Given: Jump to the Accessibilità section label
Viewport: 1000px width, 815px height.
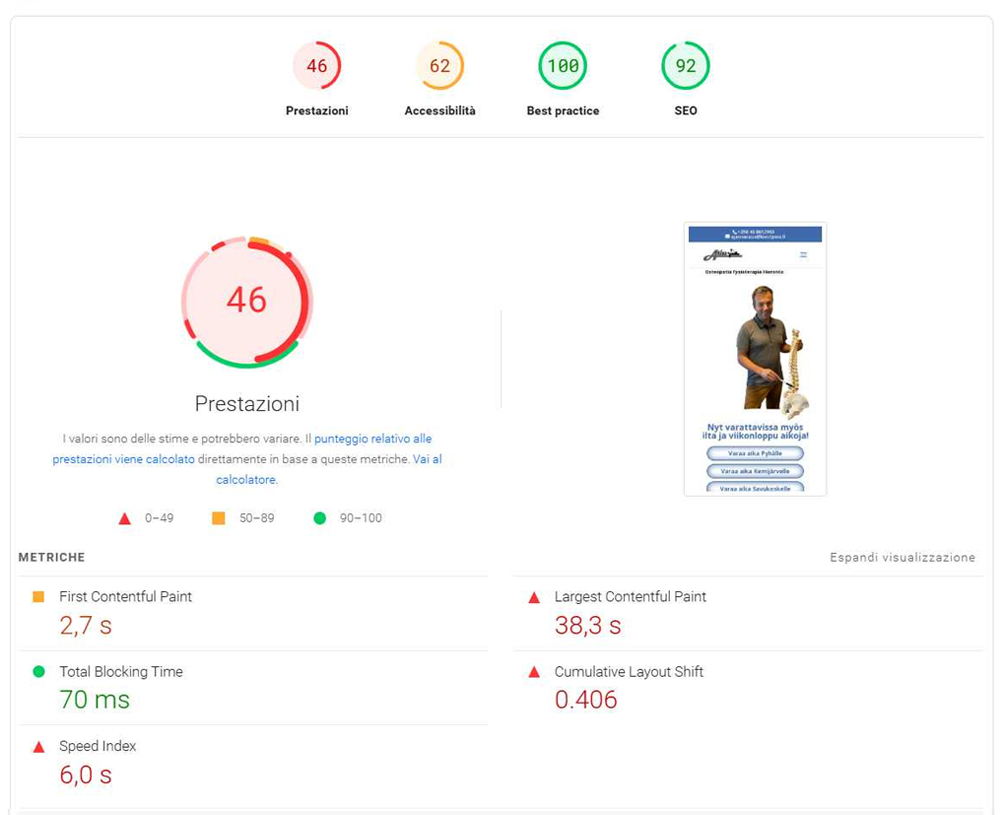Looking at the screenshot, I should (x=440, y=111).
